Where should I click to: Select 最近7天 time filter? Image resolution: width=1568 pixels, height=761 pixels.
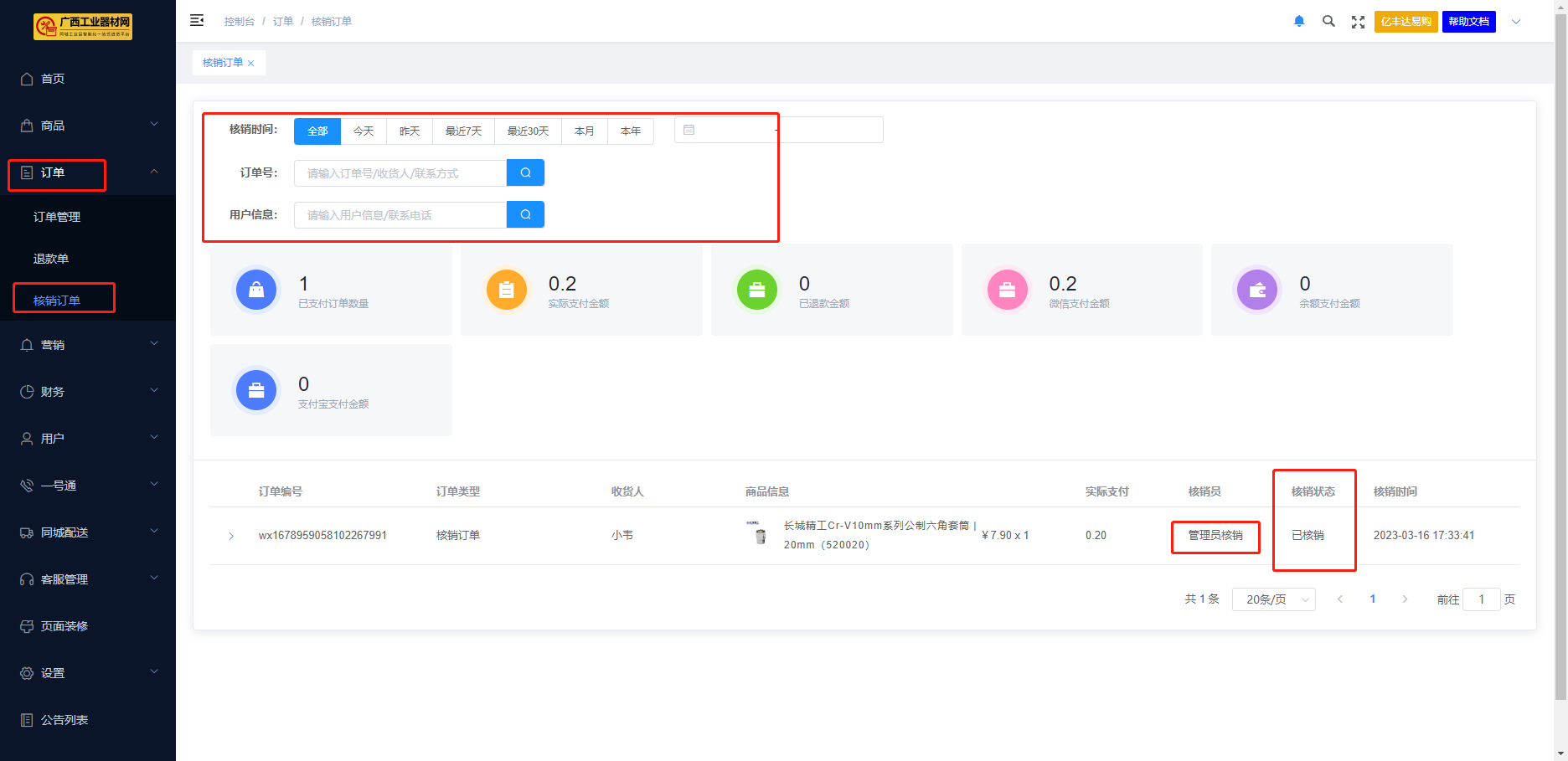tap(463, 131)
